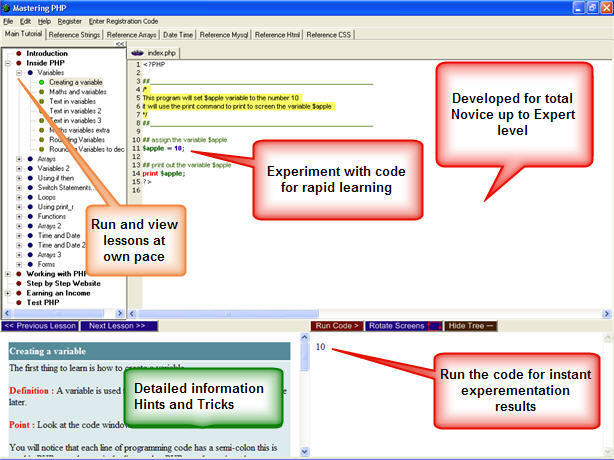This screenshot has height=460, width=614.
Task: Collapse the Variables tree node
Action: click(19, 73)
